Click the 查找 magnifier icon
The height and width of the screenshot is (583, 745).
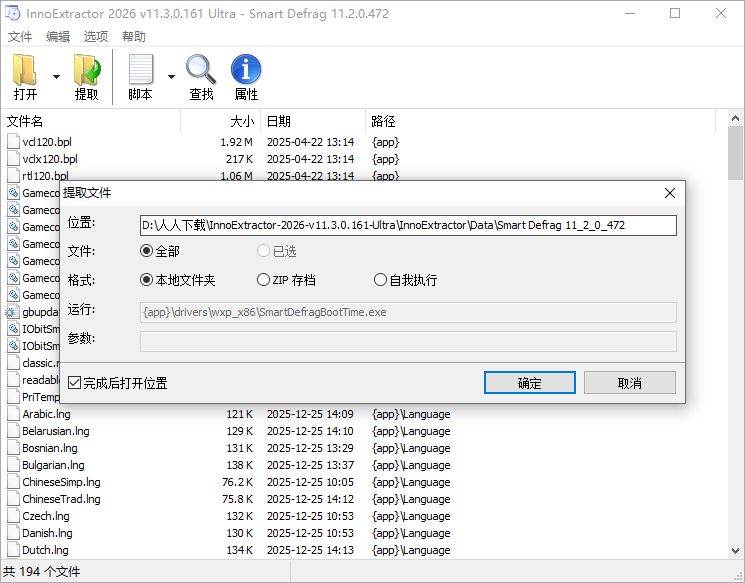(201, 70)
